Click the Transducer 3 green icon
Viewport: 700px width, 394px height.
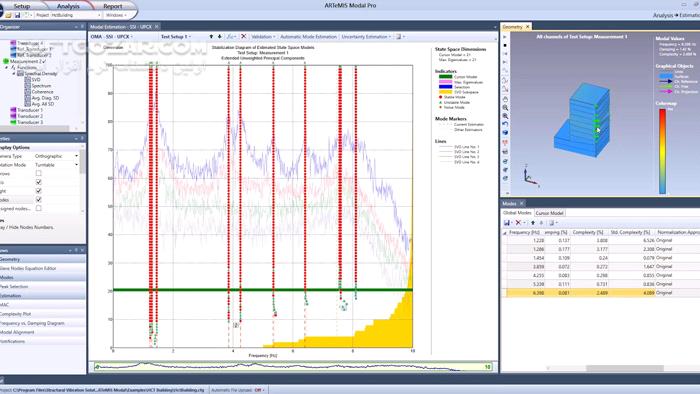coord(13,122)
